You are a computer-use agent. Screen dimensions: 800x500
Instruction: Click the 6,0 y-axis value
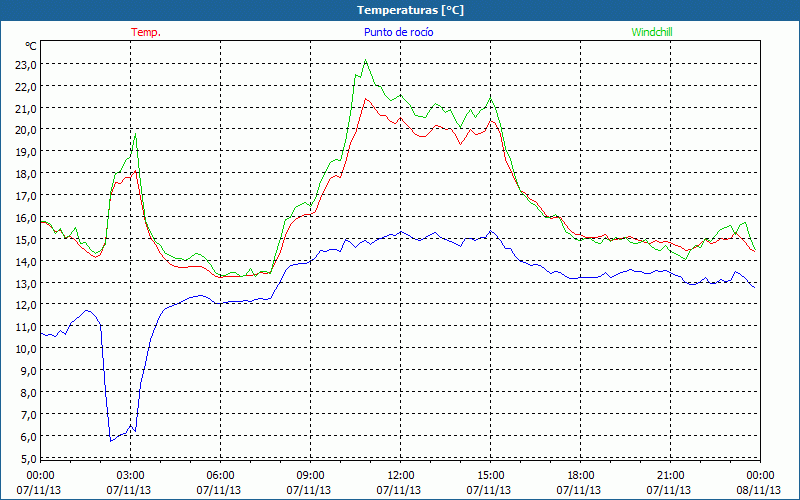click(x=29, y=437)
